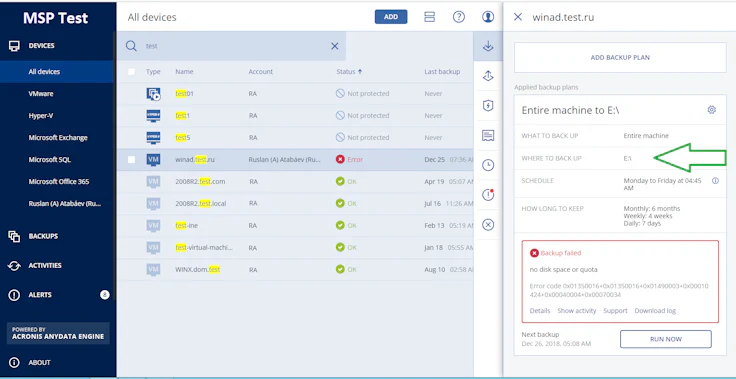Viewport: 736px width, 379px height.
Task: Select Ruslan (A) Atabáev group in sidebar
Action: (x=65, y=203)
